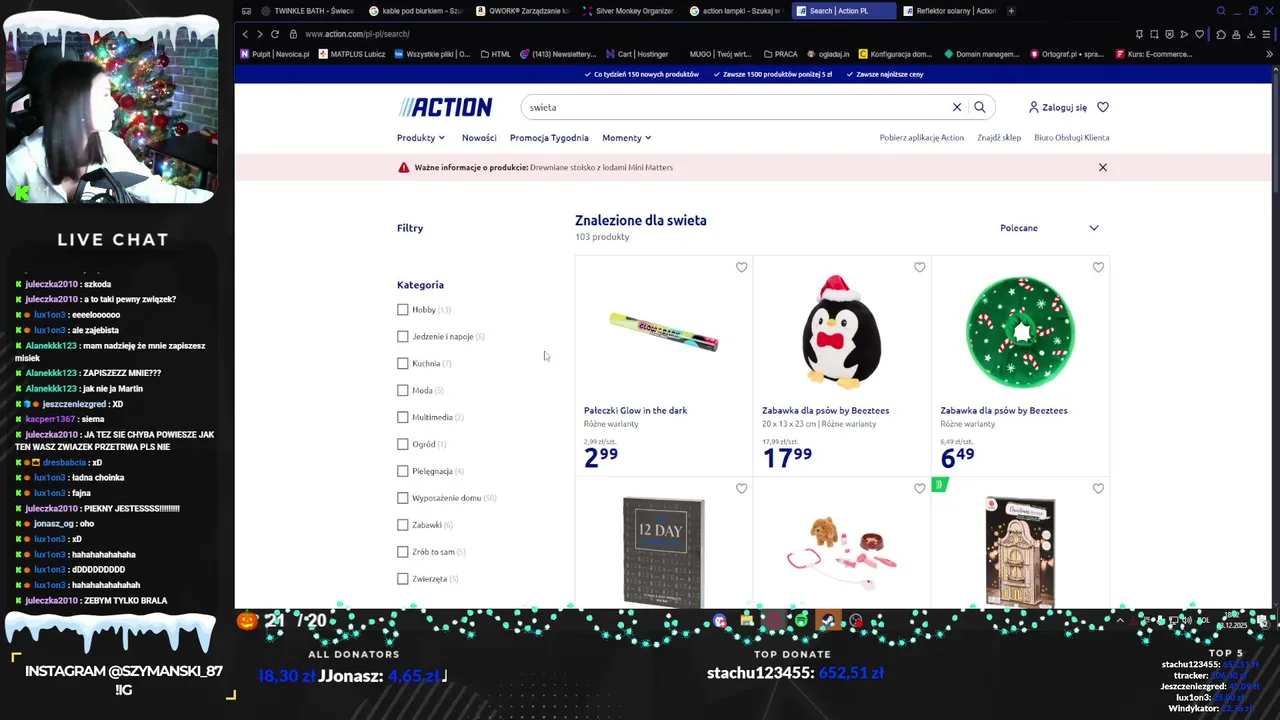Expand the Momenty menu
This screenshot has width=1280, height=720.
point(626,138)
